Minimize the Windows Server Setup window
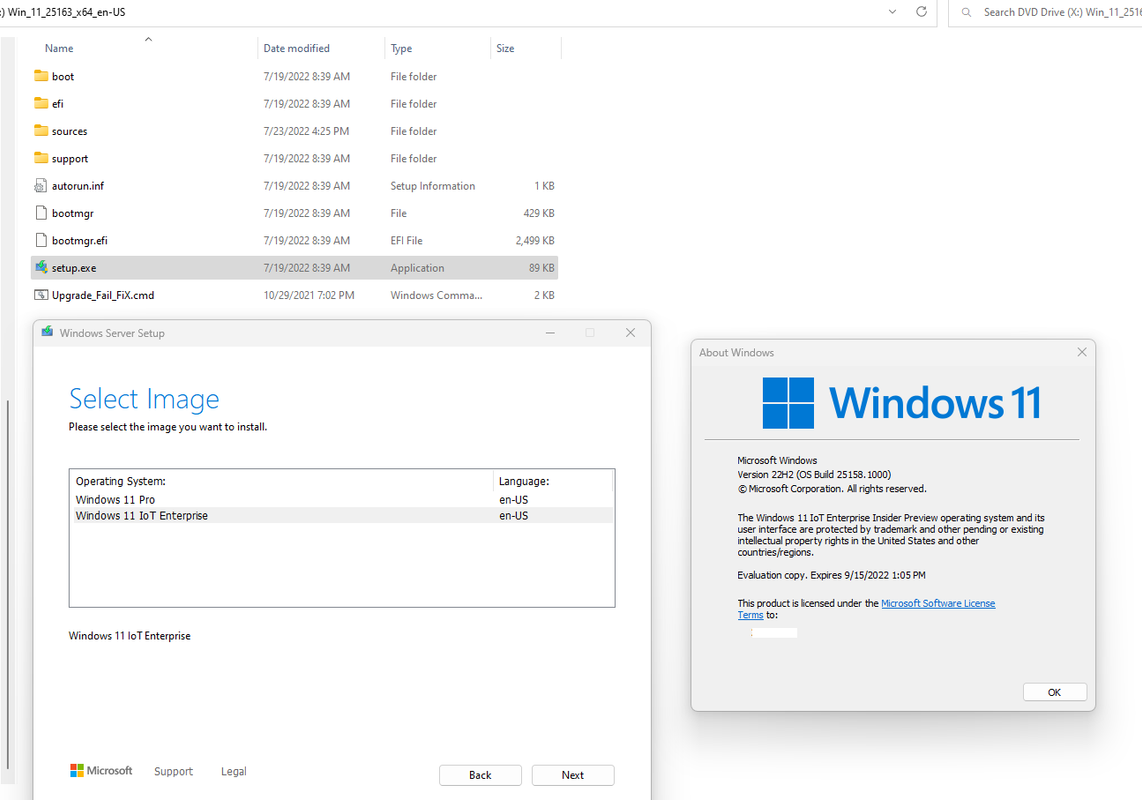Viewport: 1142px width, 800px height. coord(550,333)
